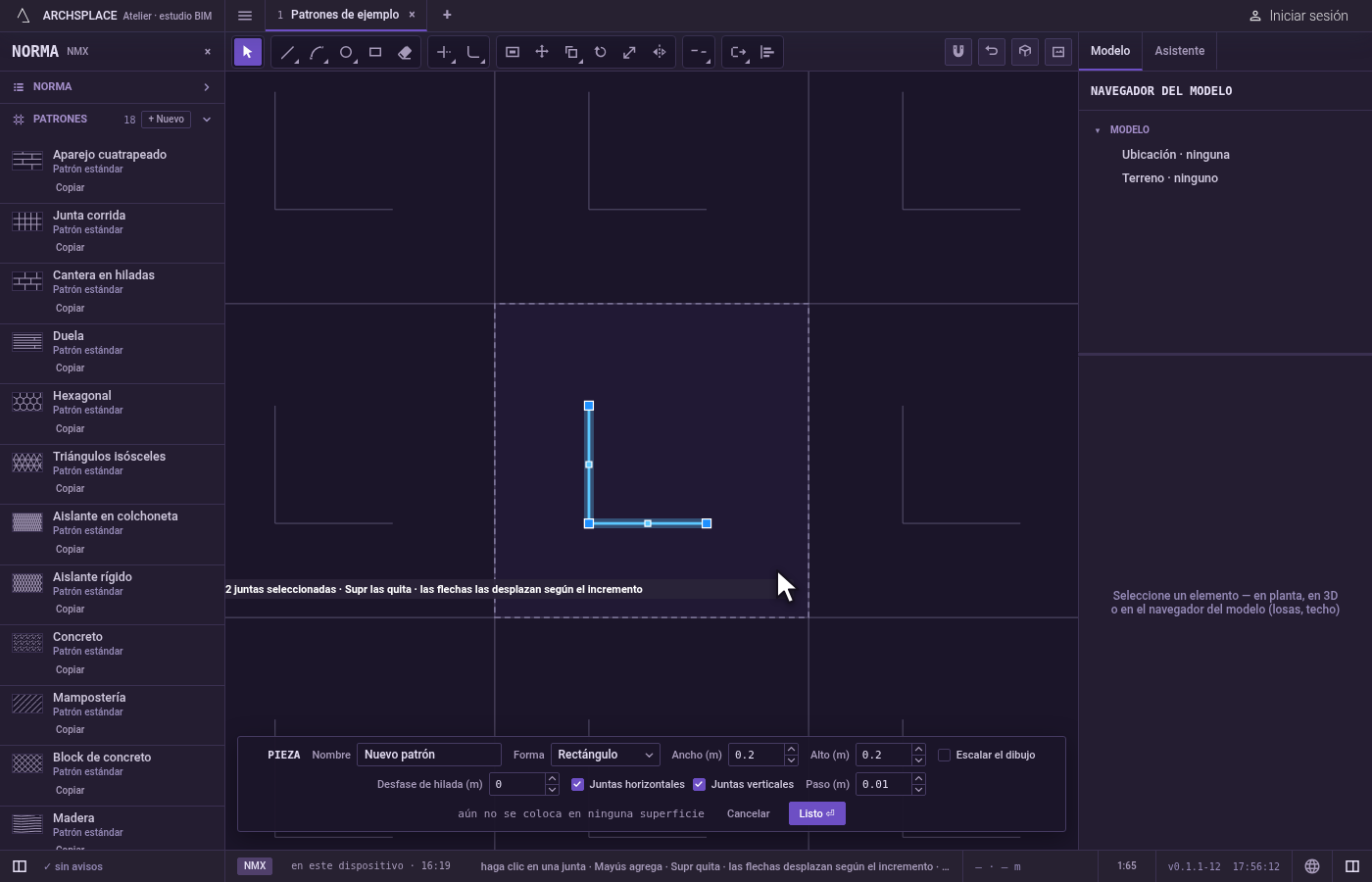Switch to the Asistente tab
1372x882 pixels.
click(1179, 51)
